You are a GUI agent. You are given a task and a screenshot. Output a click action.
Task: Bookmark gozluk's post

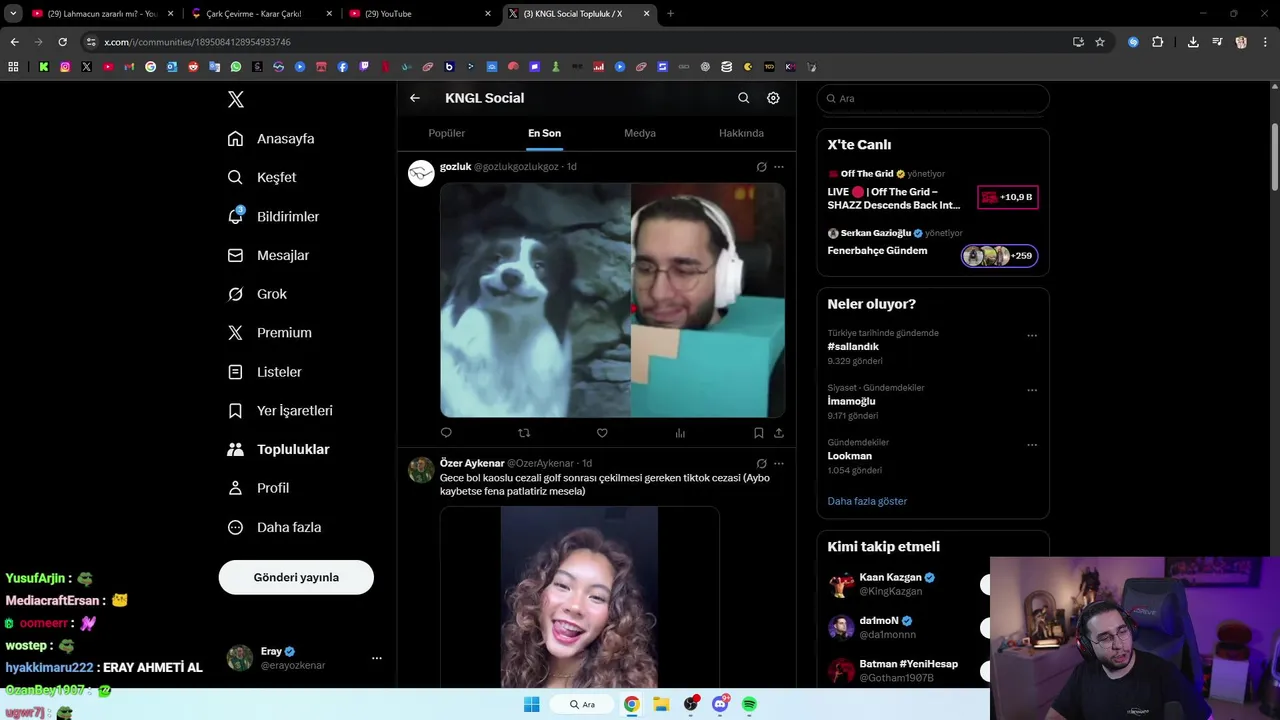tap(758, 433)
